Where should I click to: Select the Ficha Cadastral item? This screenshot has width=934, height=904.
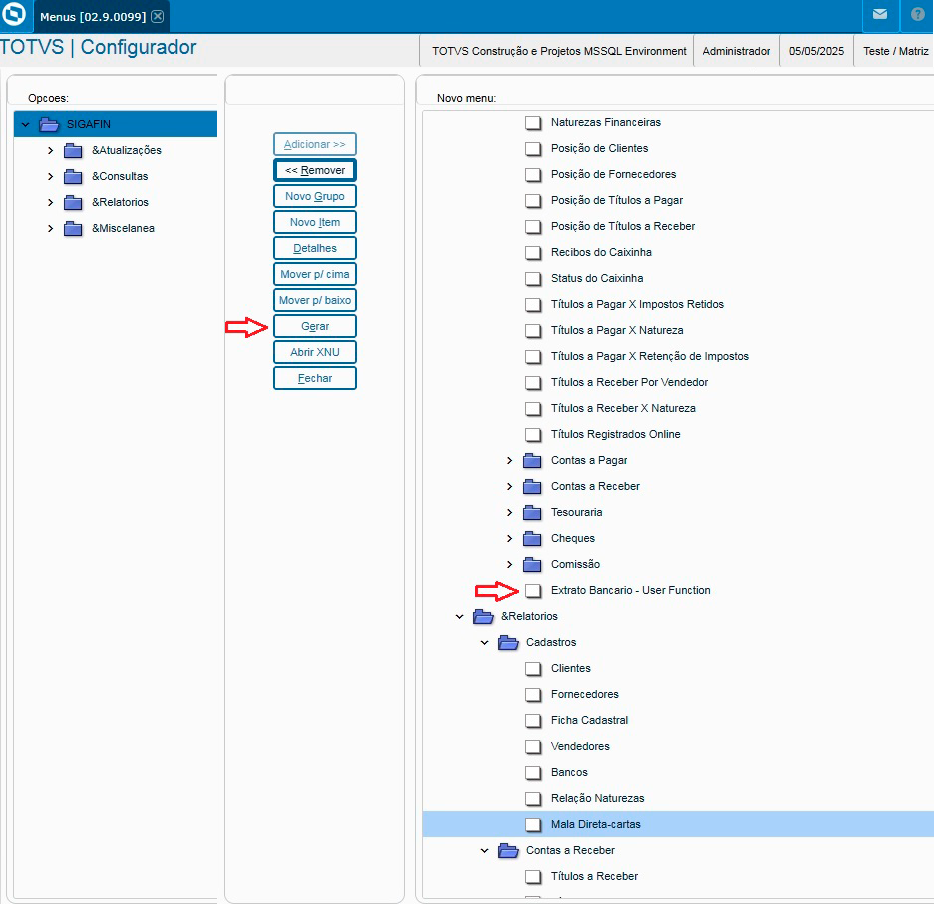589,720
